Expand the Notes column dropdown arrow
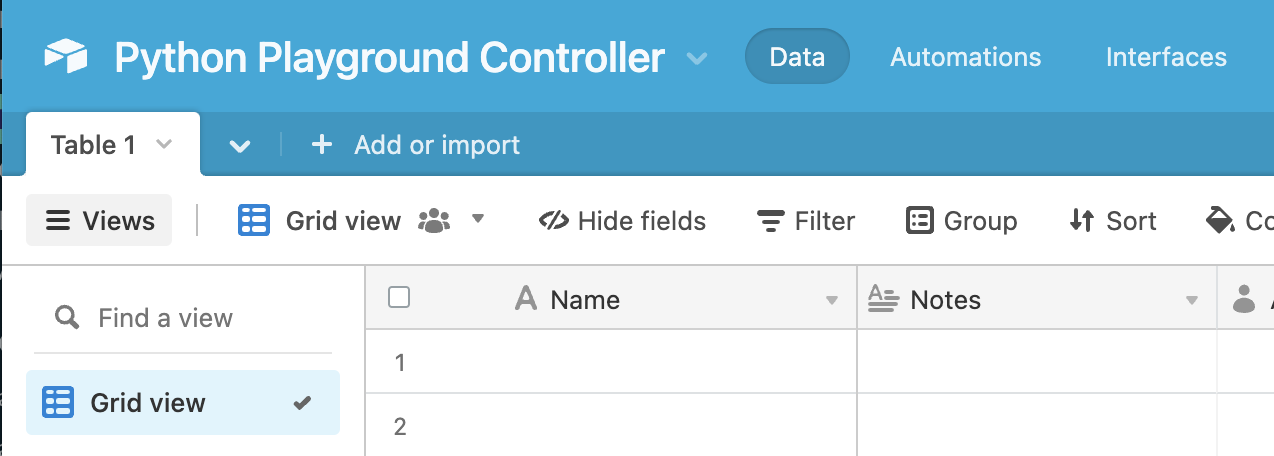This screenshot has width=1274, height=456. (x=1191, y=300)
